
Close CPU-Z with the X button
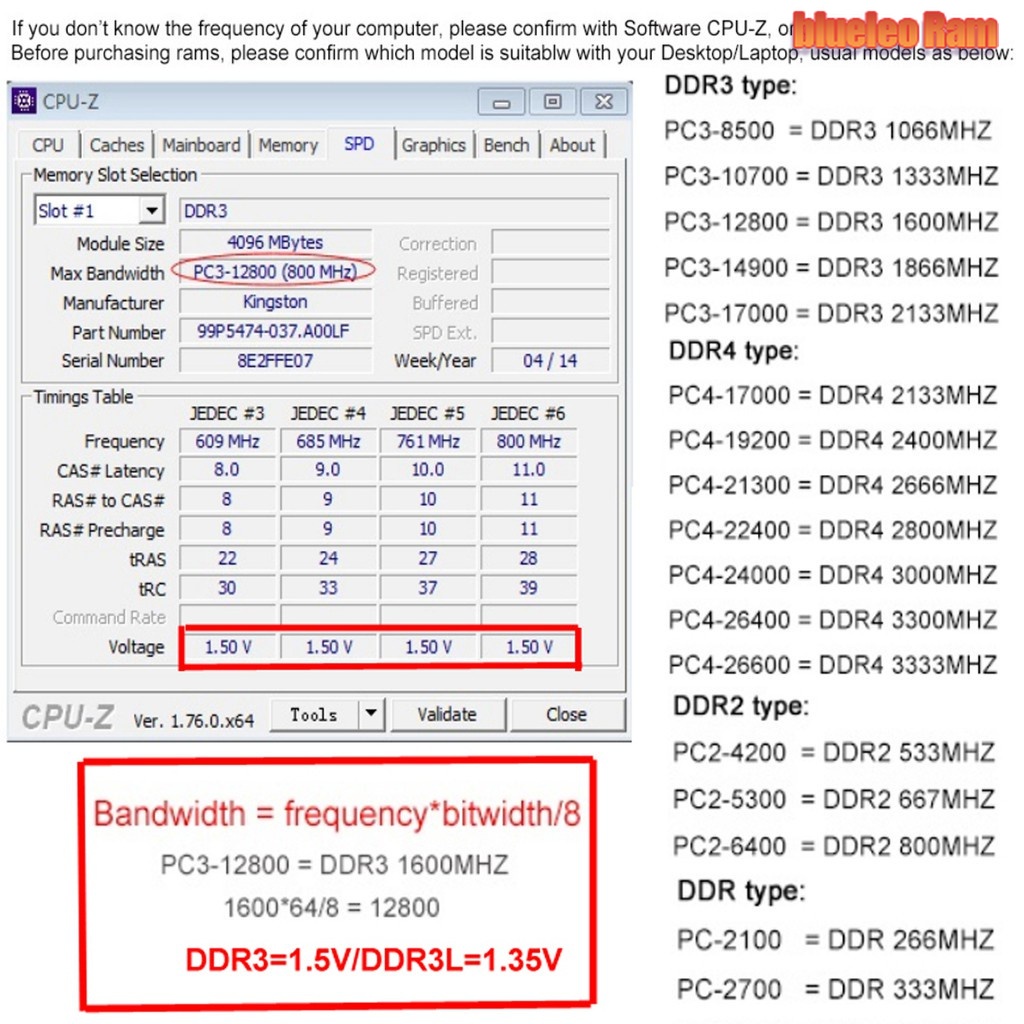click(603, 102)
